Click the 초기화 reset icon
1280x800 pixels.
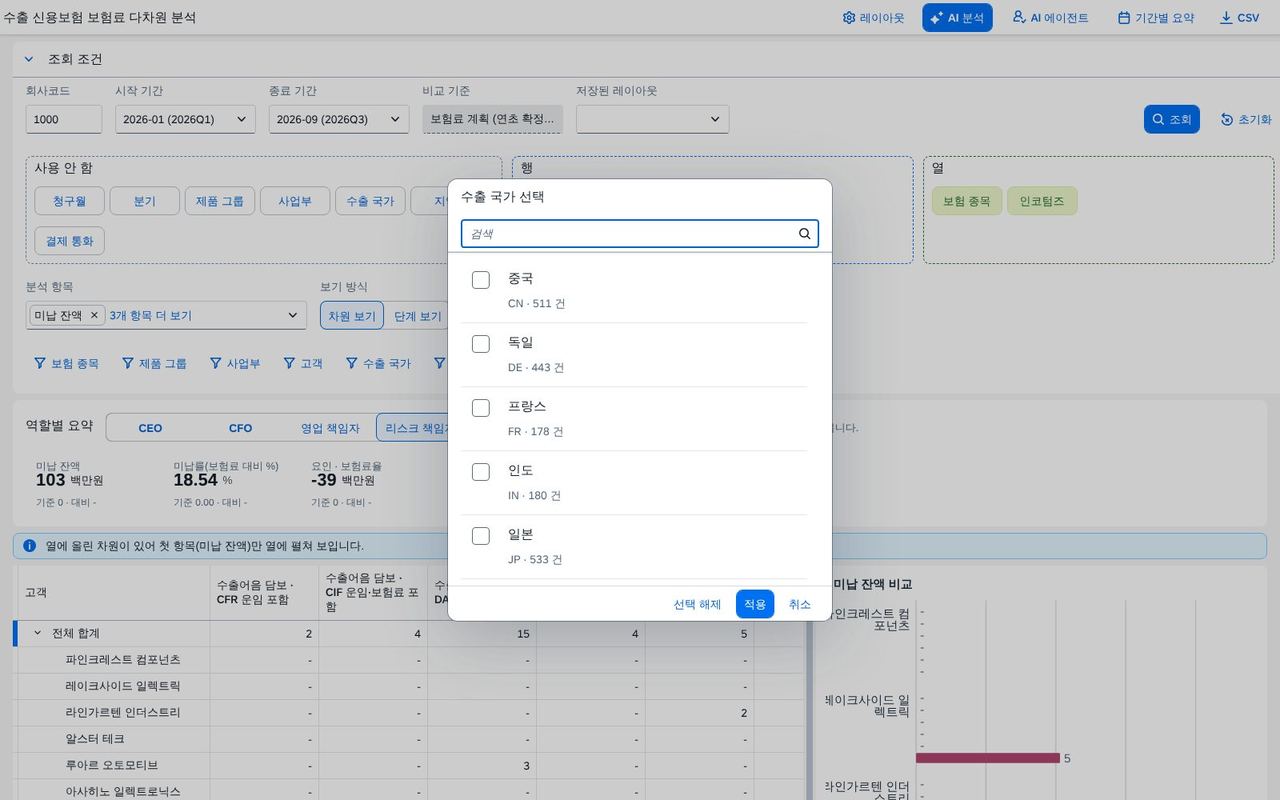1227,119
